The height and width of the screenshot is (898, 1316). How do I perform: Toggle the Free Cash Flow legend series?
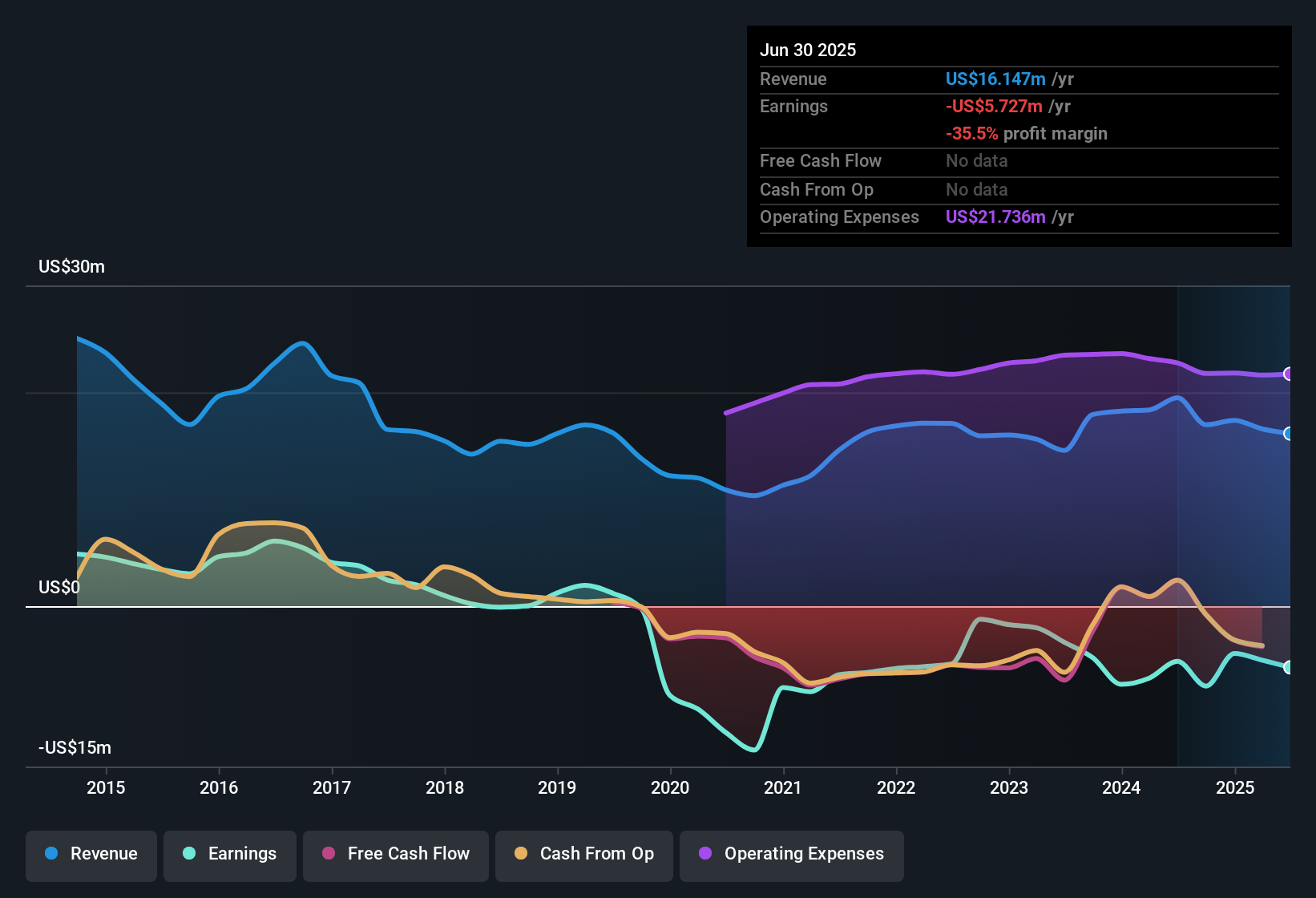(x=396, y=855)
